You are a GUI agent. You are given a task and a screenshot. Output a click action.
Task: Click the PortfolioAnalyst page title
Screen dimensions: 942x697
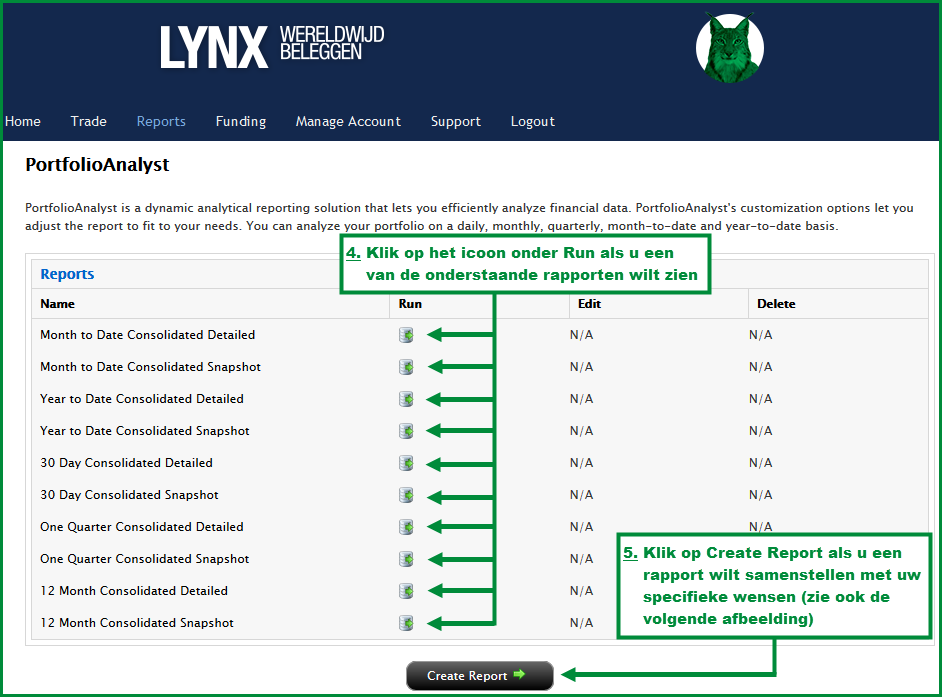click(97, 165)
